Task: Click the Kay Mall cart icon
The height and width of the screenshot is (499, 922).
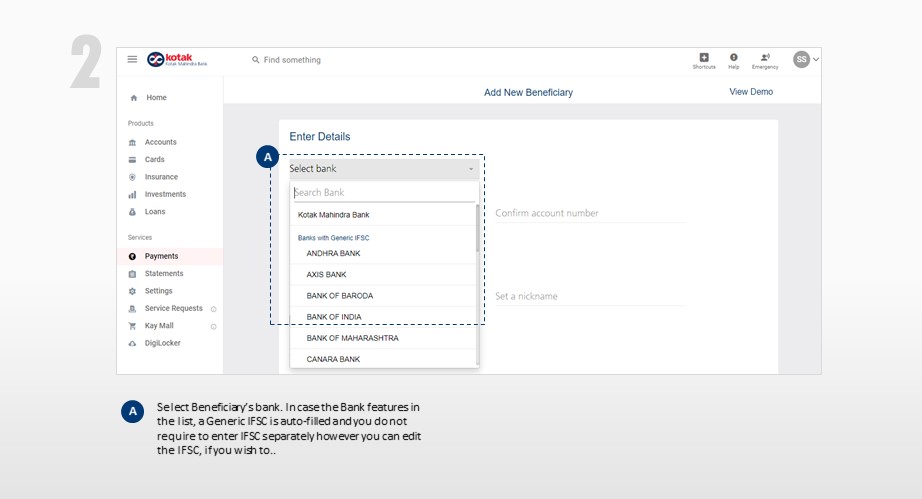Action: coord(132,326)
